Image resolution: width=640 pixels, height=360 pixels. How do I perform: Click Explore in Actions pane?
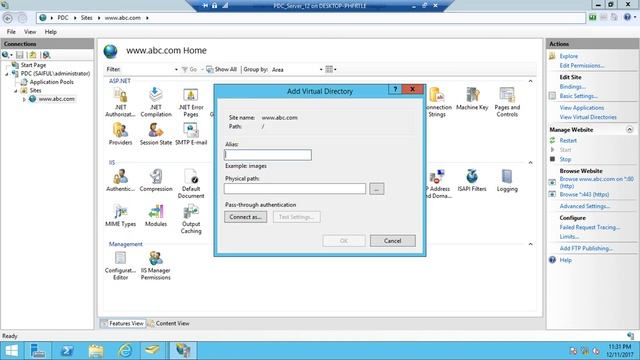point(568,56)
